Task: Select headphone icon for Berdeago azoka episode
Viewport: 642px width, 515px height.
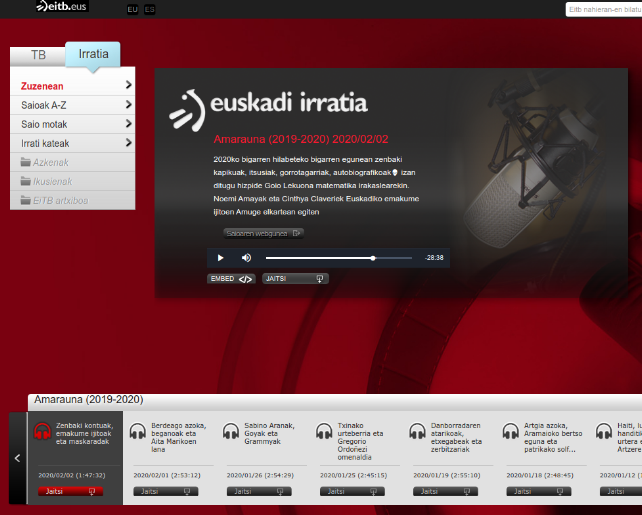Action: (138, 432)
